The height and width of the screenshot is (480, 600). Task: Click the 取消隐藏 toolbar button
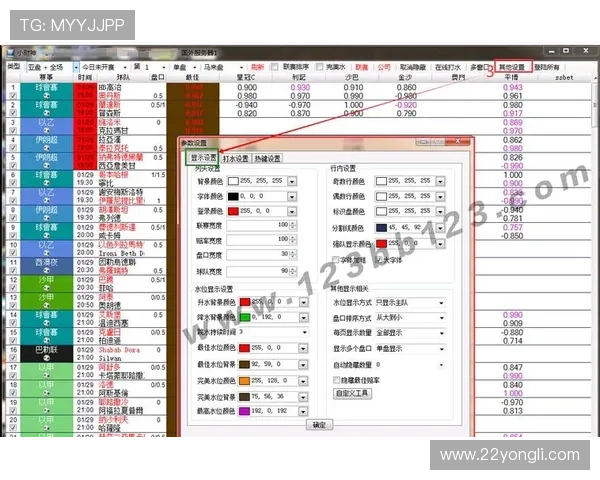pos(411,66)
